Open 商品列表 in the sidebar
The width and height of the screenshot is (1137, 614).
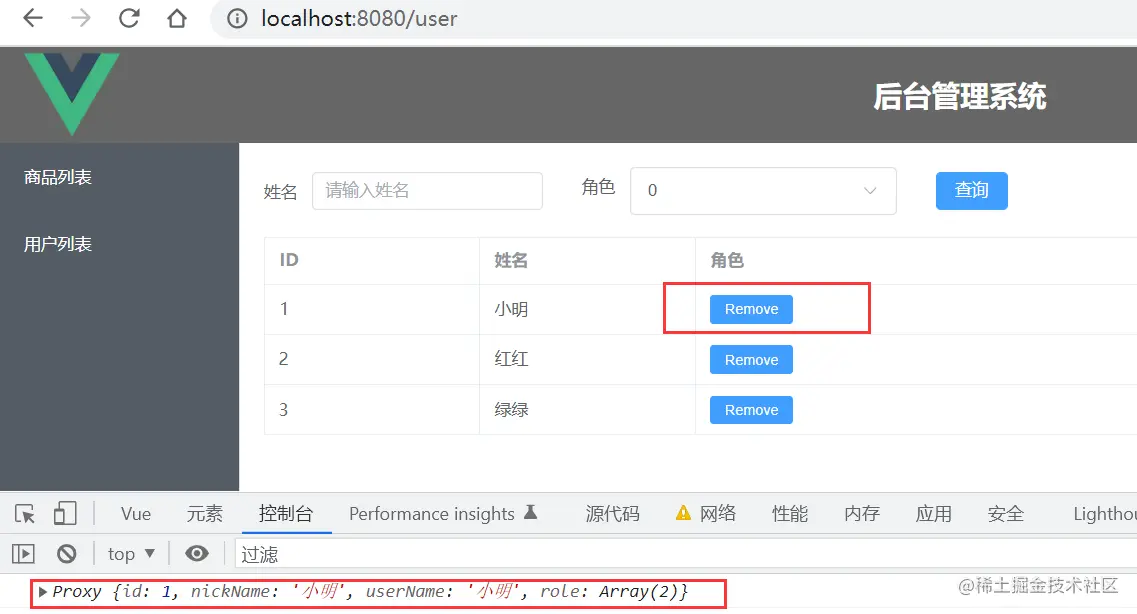(57, 177)
